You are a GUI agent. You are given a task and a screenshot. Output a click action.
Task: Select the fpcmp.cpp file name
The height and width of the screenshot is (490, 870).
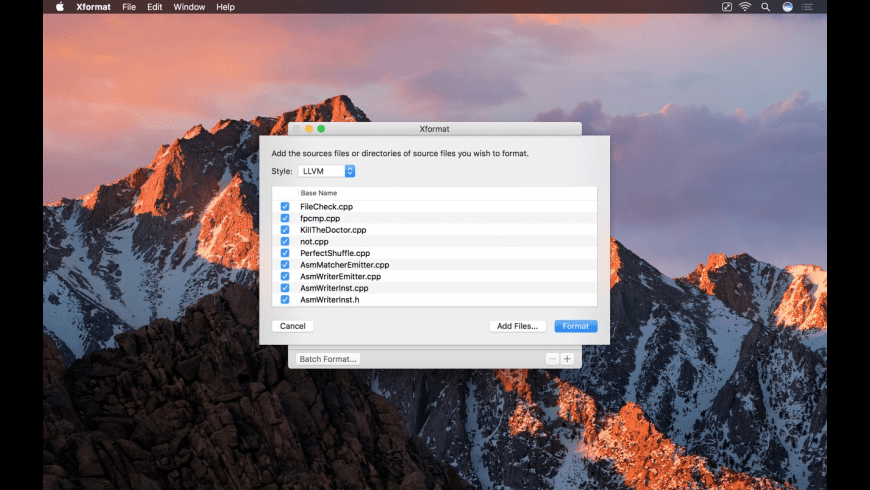[x=320, y=218]
